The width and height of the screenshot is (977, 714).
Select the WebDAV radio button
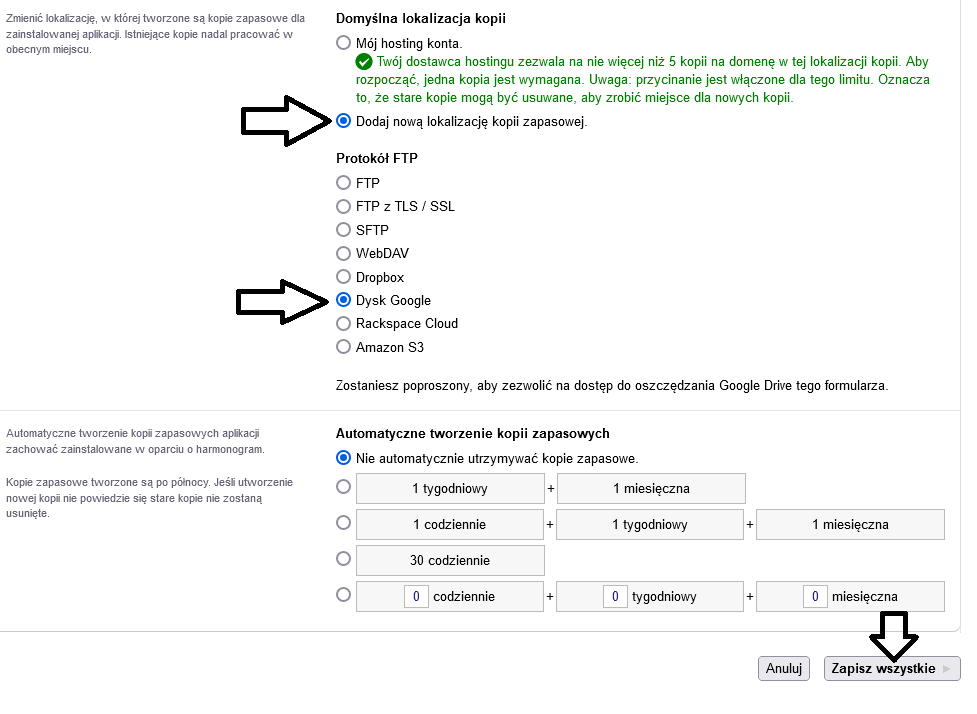click(344, 253)
